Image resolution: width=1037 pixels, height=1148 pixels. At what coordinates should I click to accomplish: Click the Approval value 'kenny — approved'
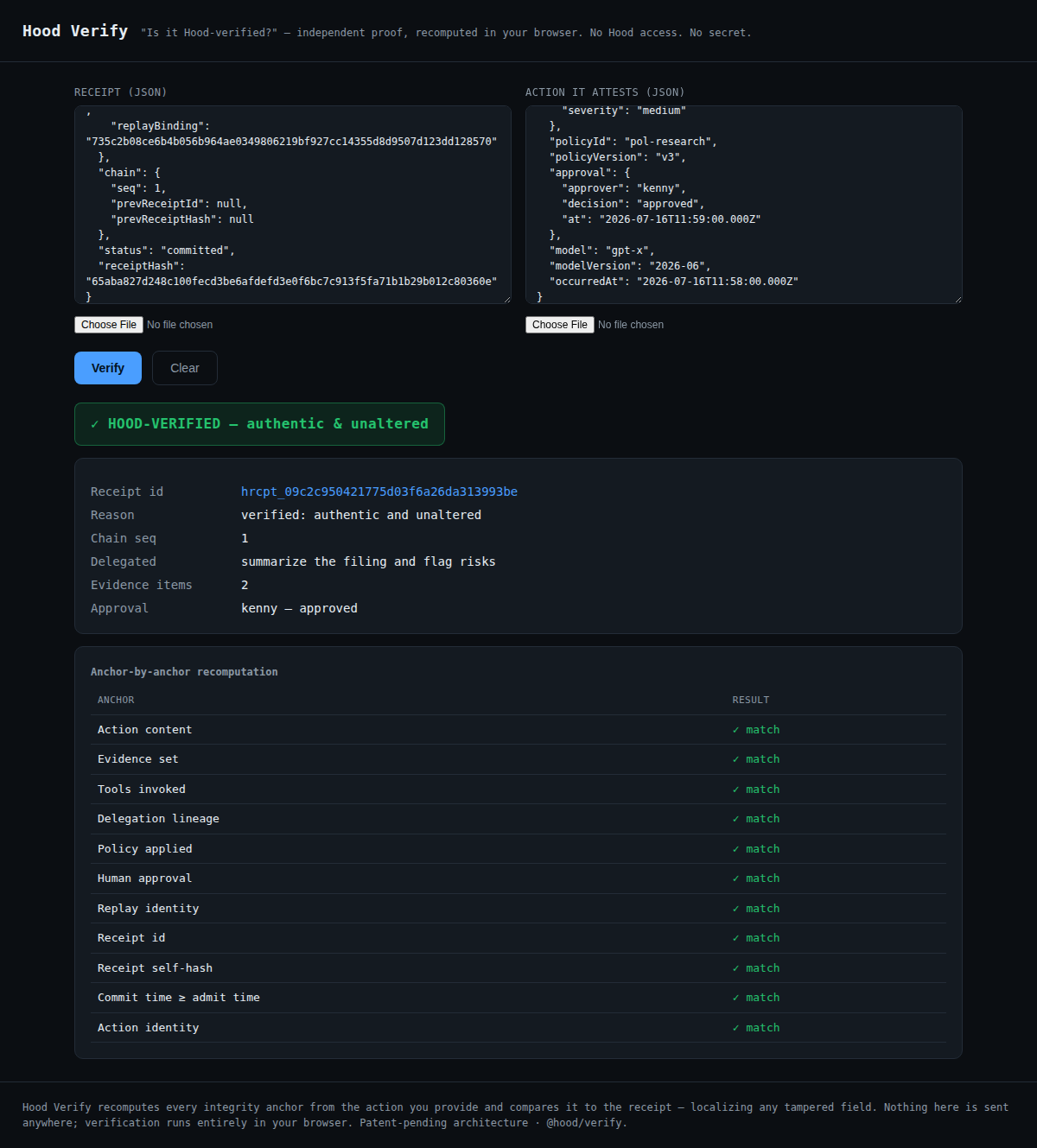tap(299, 608)
